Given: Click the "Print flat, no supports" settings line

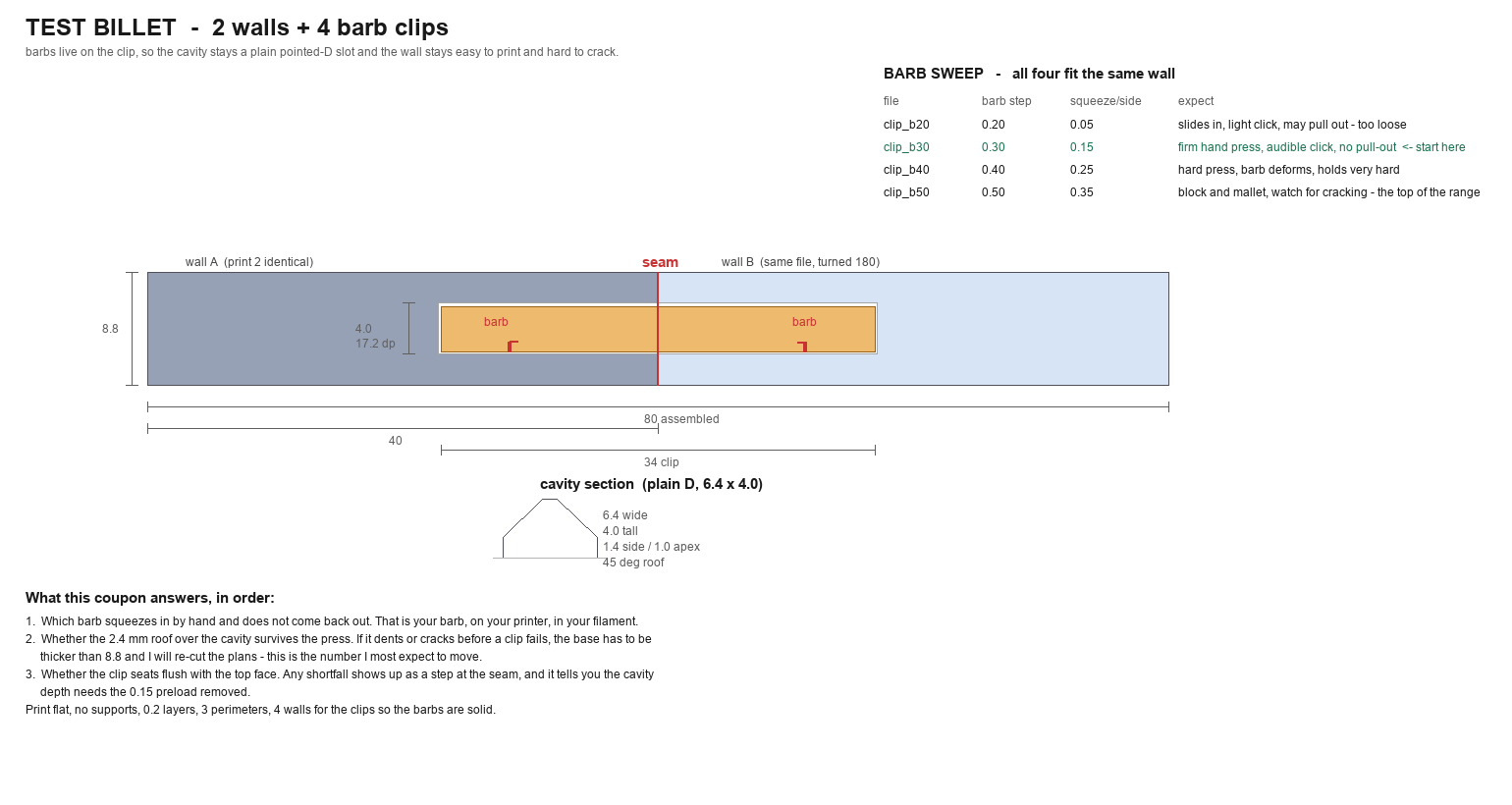Looking at the screenshot, I should (260, 710).
